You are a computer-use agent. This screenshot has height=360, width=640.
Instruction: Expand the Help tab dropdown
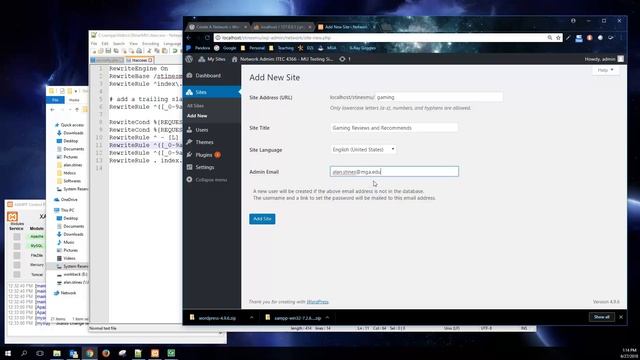605,70
